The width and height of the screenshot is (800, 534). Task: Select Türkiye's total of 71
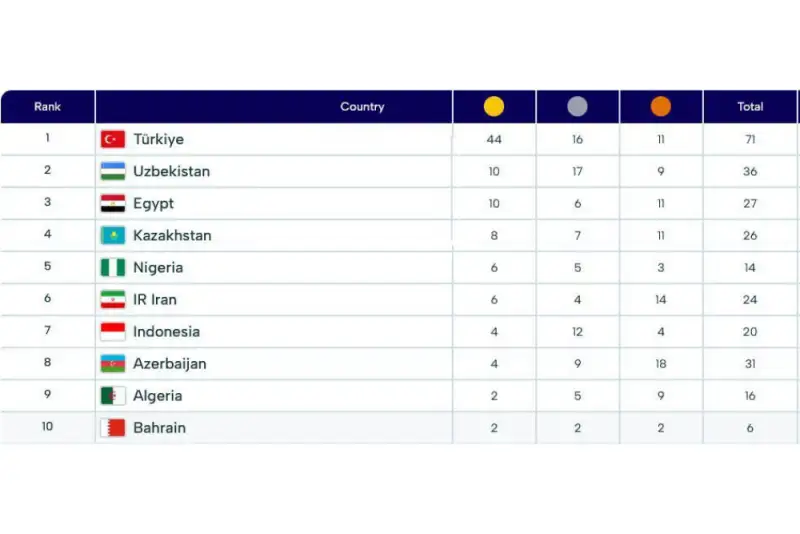(750, 139)
